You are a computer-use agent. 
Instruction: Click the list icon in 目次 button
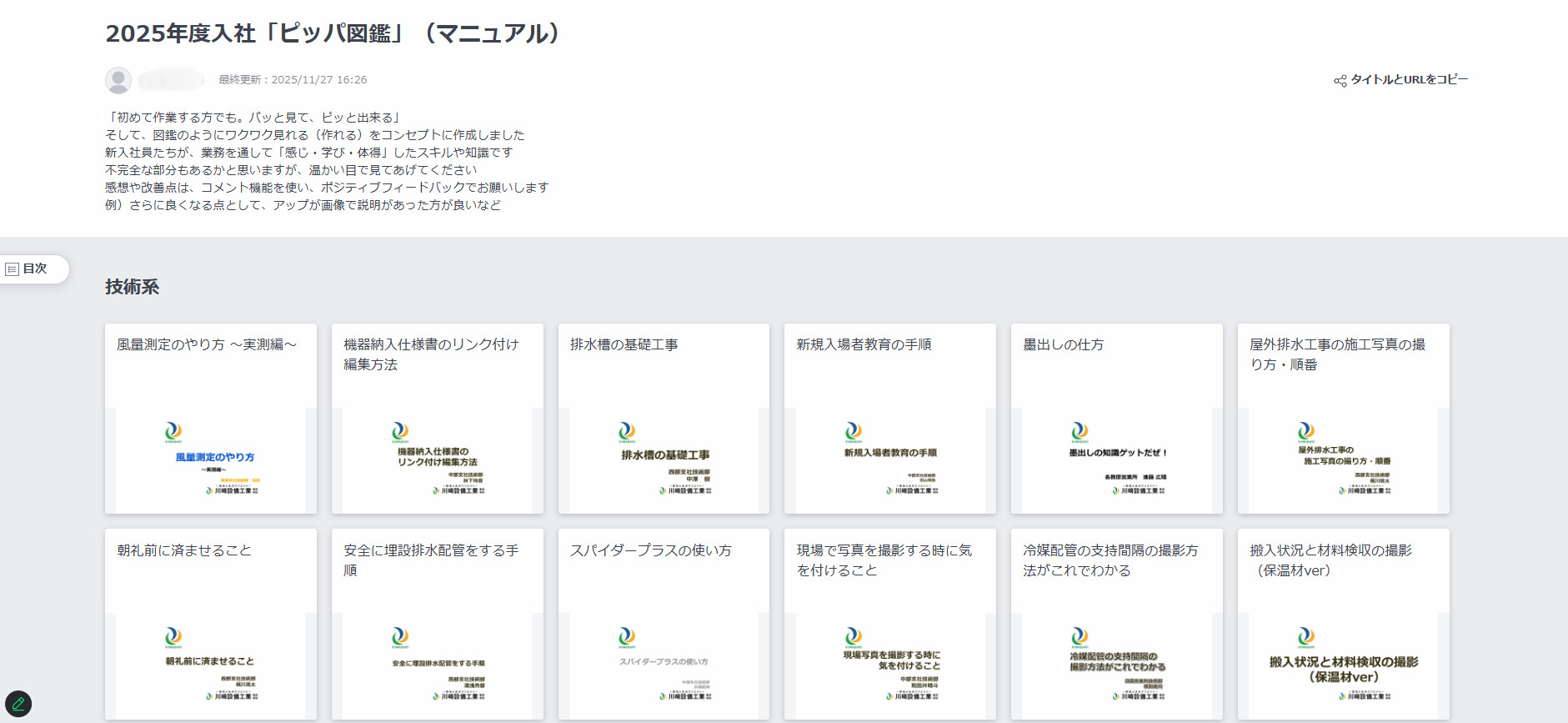coord(13,269)
